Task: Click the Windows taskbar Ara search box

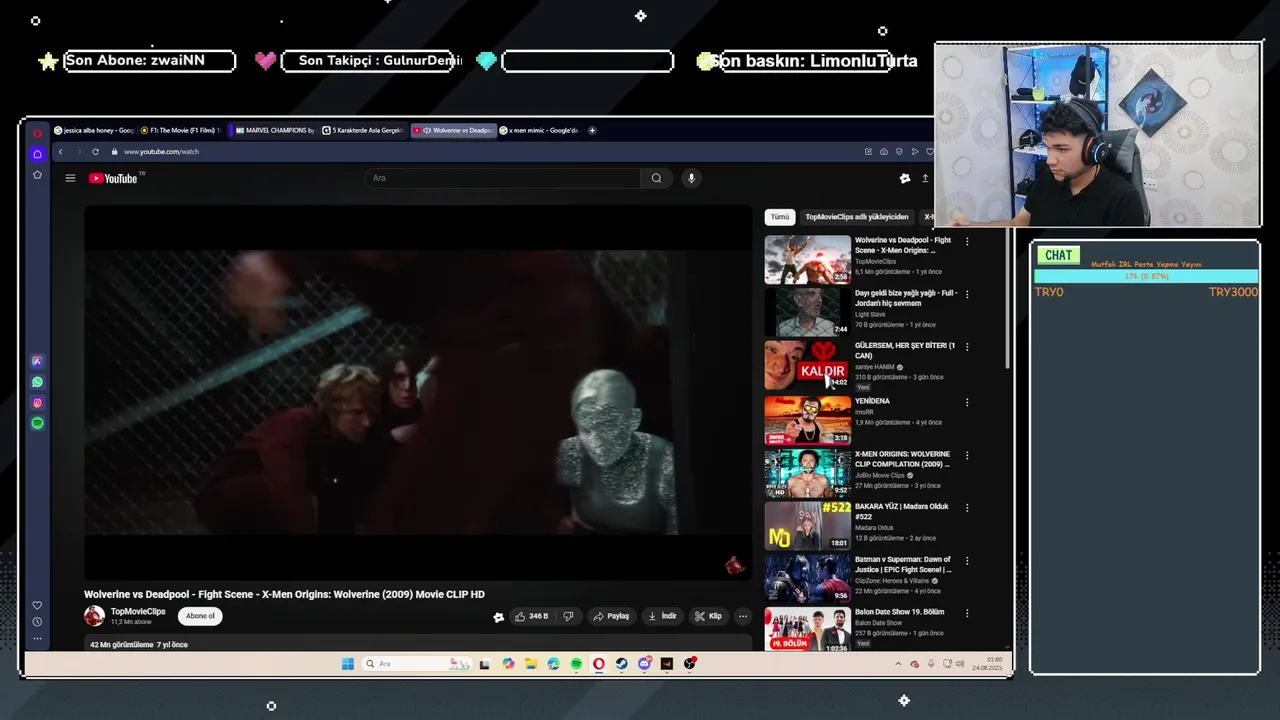Action: (417, 664)
